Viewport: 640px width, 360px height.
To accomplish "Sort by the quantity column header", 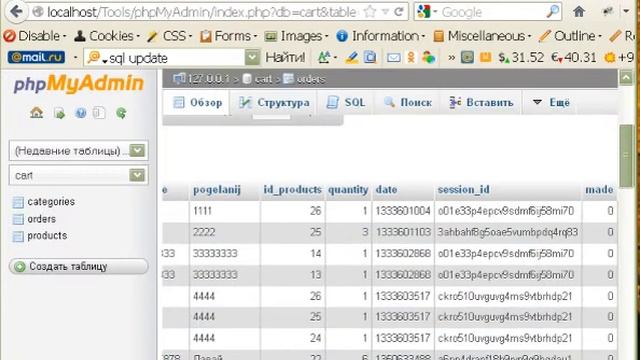I will (x=348, y=190).
